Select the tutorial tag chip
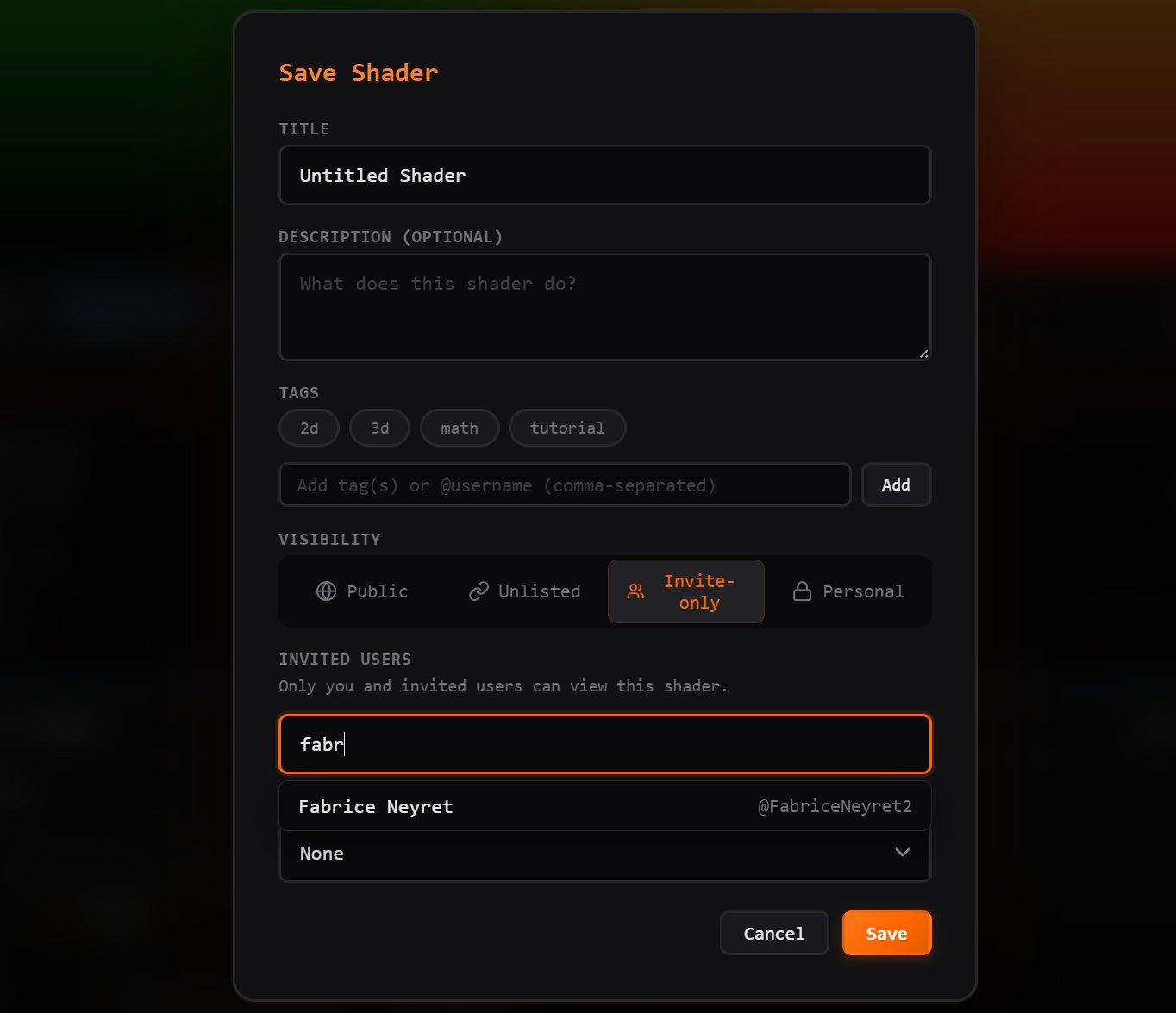 [566, 428]
